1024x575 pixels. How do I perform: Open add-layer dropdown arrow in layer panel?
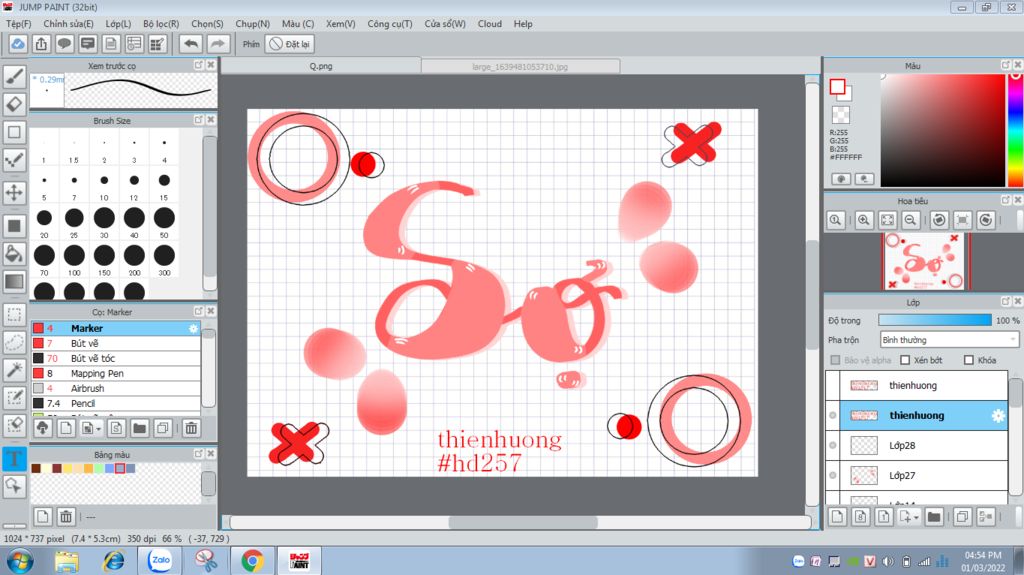click(x=916, y=518)
